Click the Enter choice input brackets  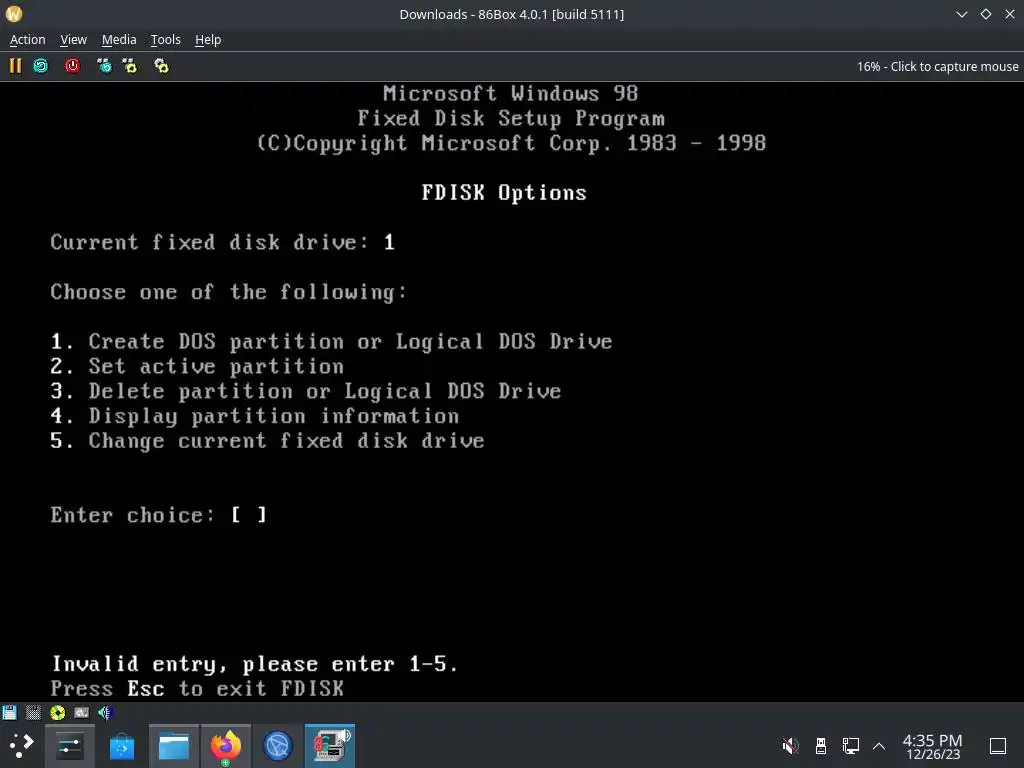point(248,515)
